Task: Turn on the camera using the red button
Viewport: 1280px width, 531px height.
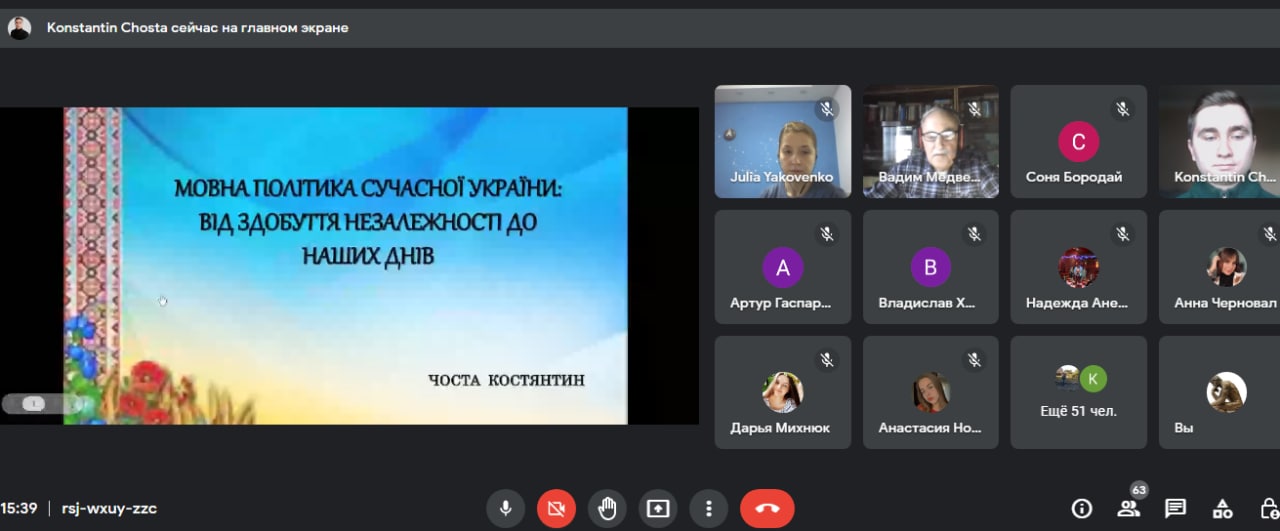Action: tap(556, 508)
